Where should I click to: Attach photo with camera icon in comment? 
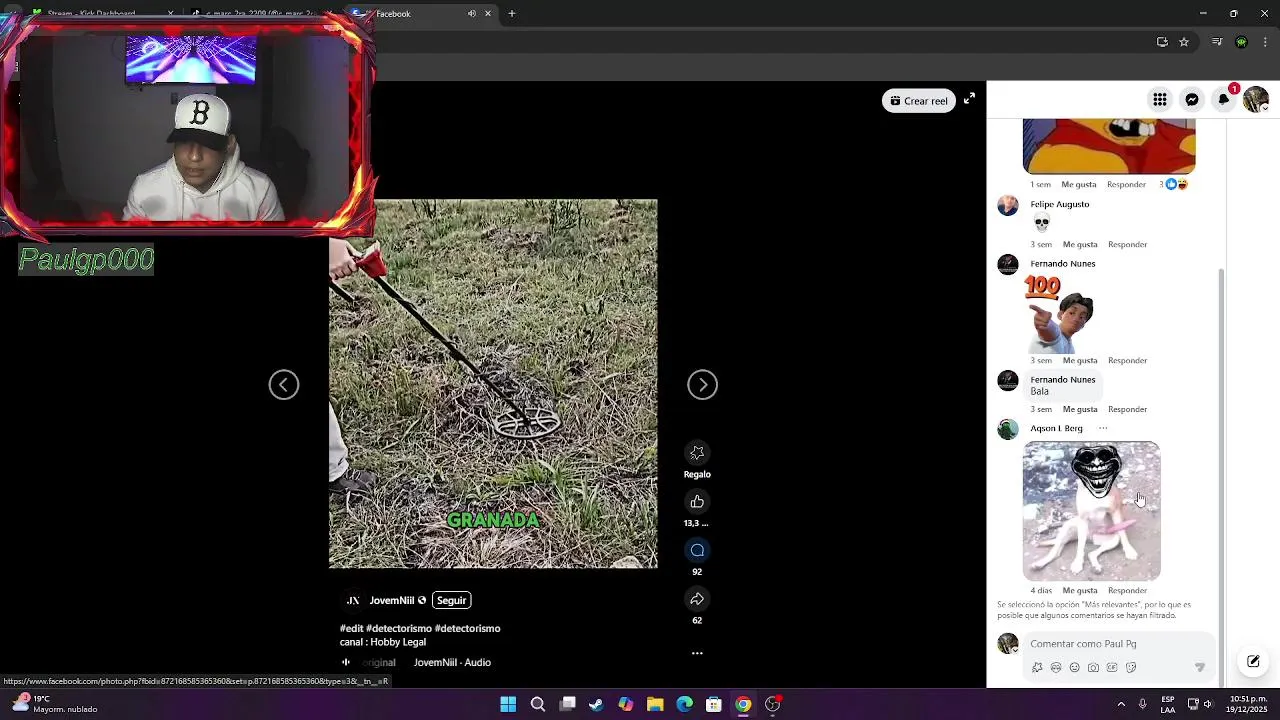coord(1093,668)
